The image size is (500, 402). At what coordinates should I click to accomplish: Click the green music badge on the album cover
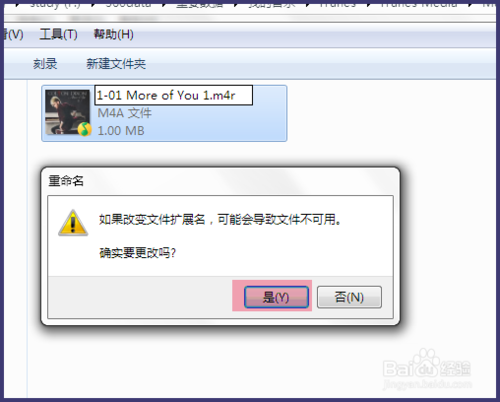[x=85, y=129]
